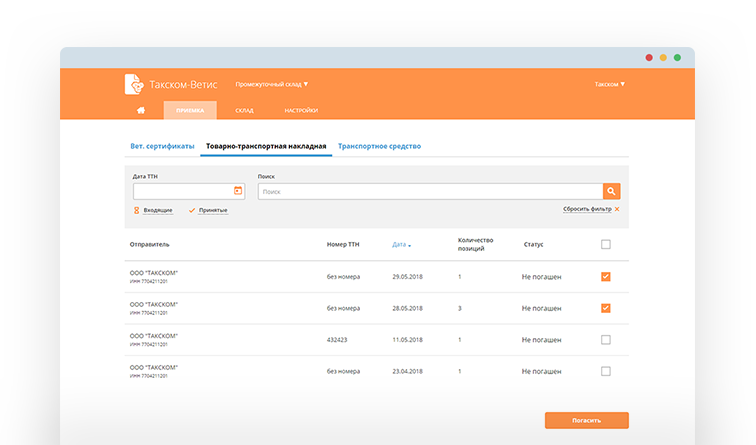Expand the Промежуточный склад dropdown
Screen dimensions: 756x445
point(272,84)
